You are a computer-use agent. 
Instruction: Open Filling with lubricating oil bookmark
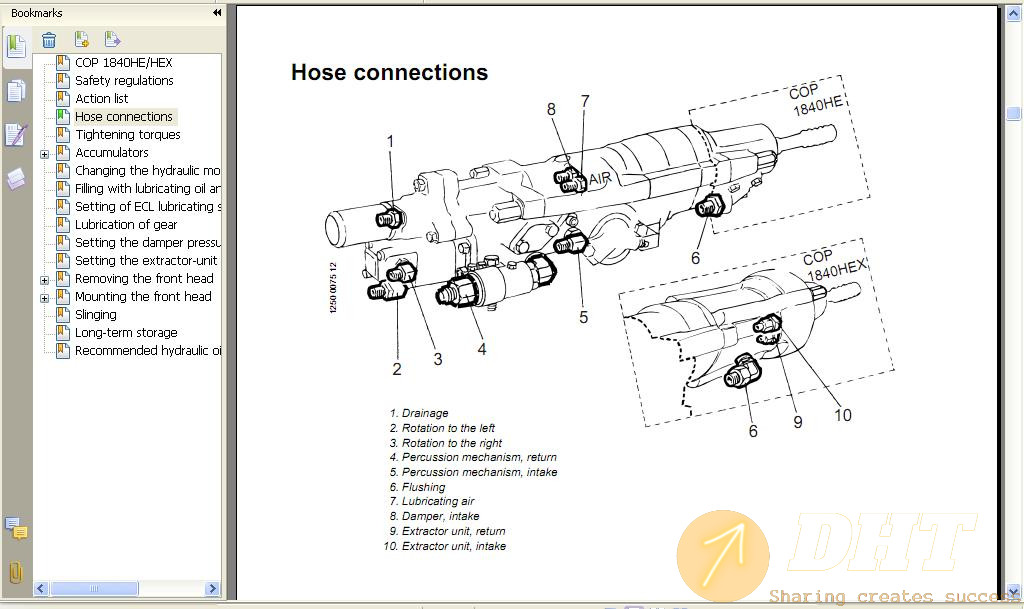(x=148, y=188)
